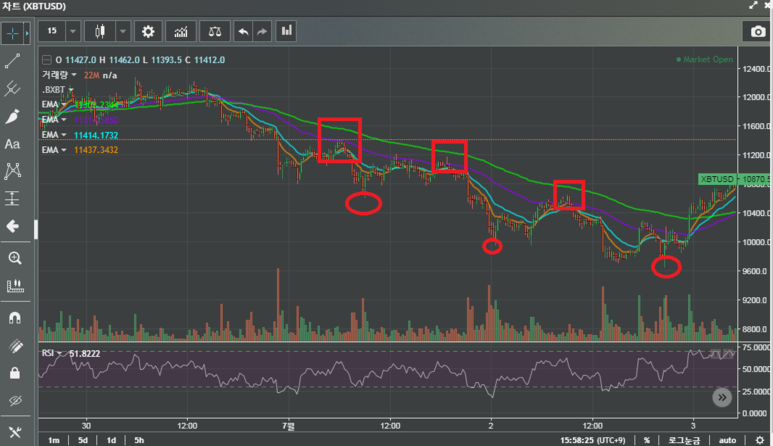Click the 75.0000 RSI axis label

click(755, 348)
